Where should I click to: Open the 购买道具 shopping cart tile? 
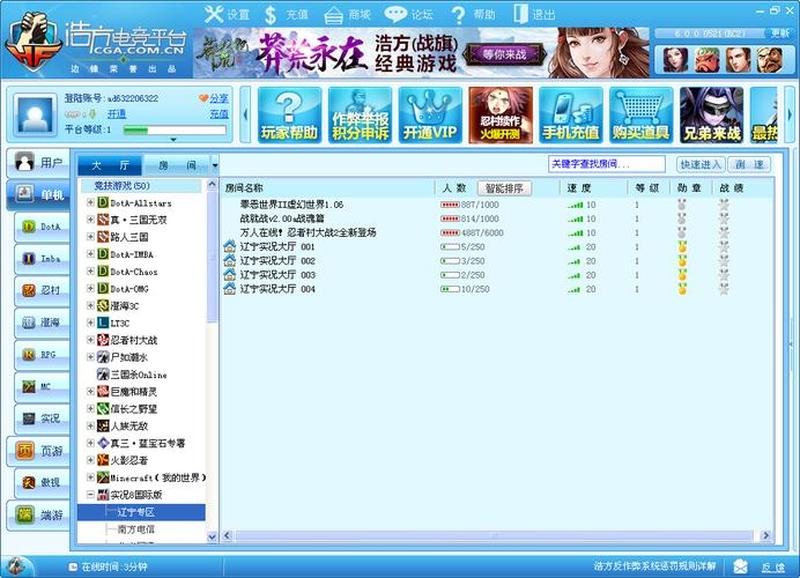click(641, 115)
